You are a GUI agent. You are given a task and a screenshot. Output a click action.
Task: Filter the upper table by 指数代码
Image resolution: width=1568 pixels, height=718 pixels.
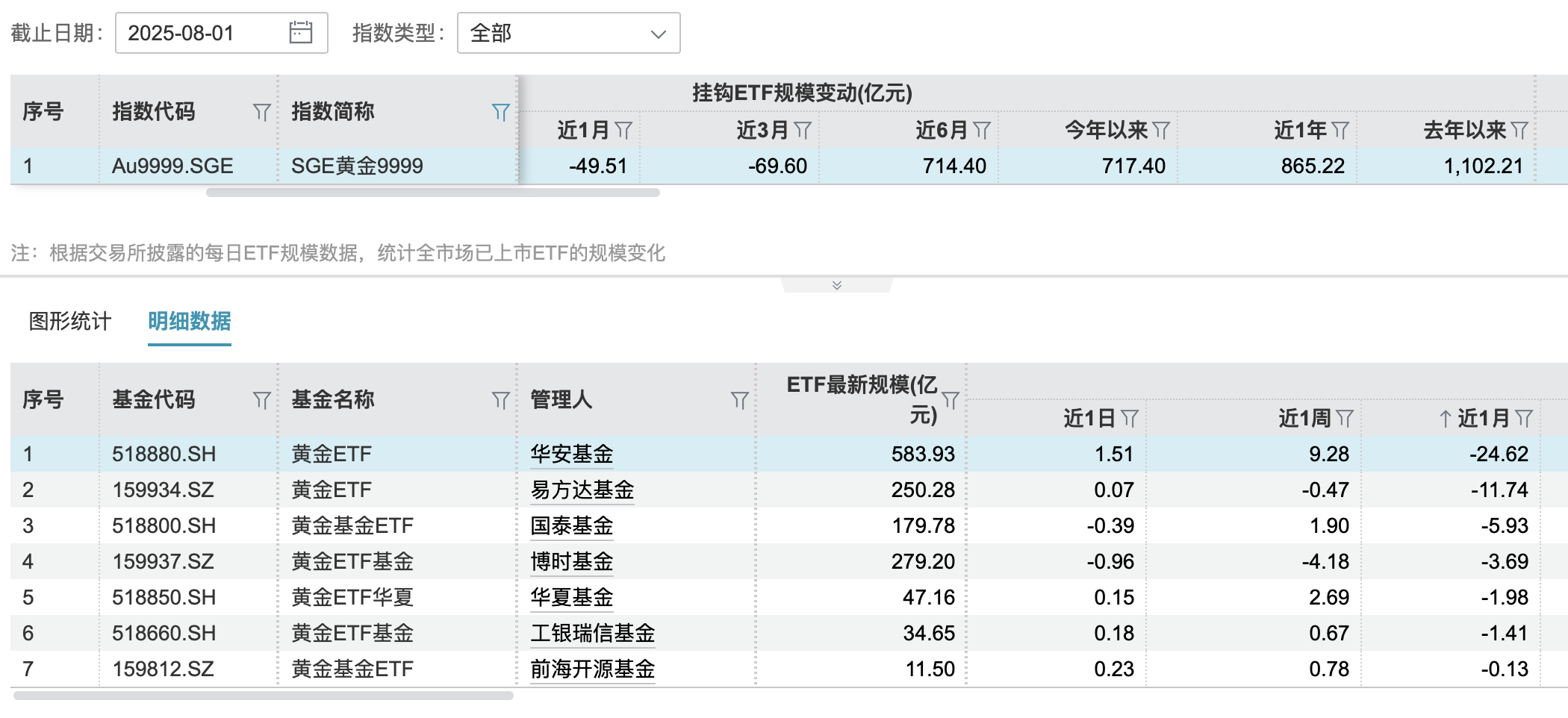tap(261, 112)
